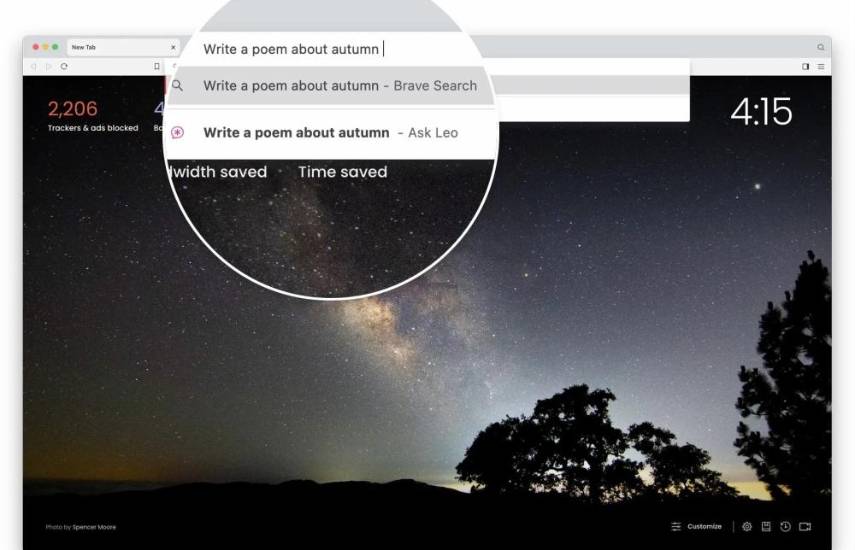Click the 2,206 trackers blocked stat
The image size is (855, 550).
tap(93, 116)
